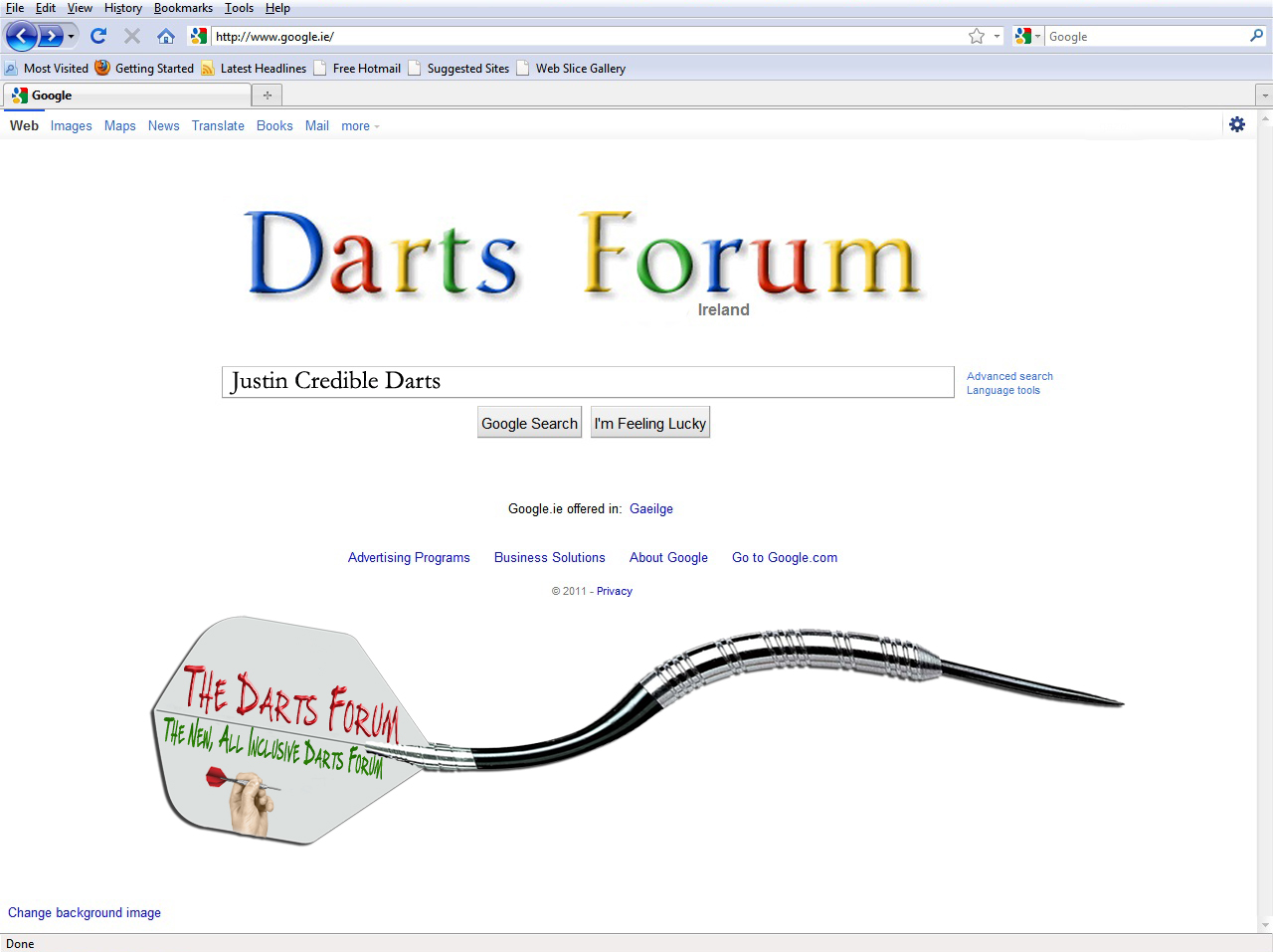1273x952 pixels.
Task: Open Google Books link
Action: tap(274, 126)
